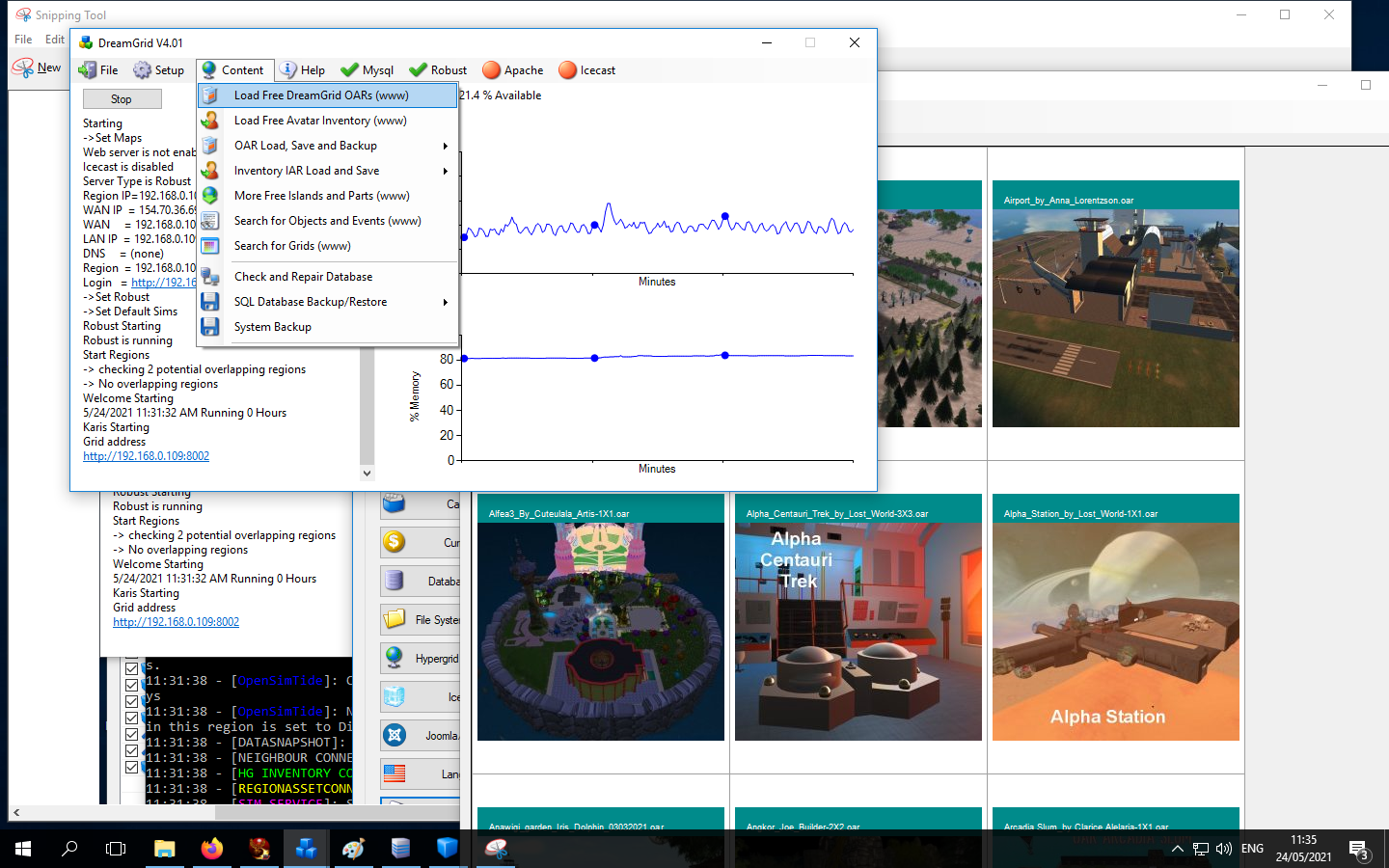
Task: Open the Grid address link in front DreamGrid window
Action: pyautogui.click(x=146, y=456)
